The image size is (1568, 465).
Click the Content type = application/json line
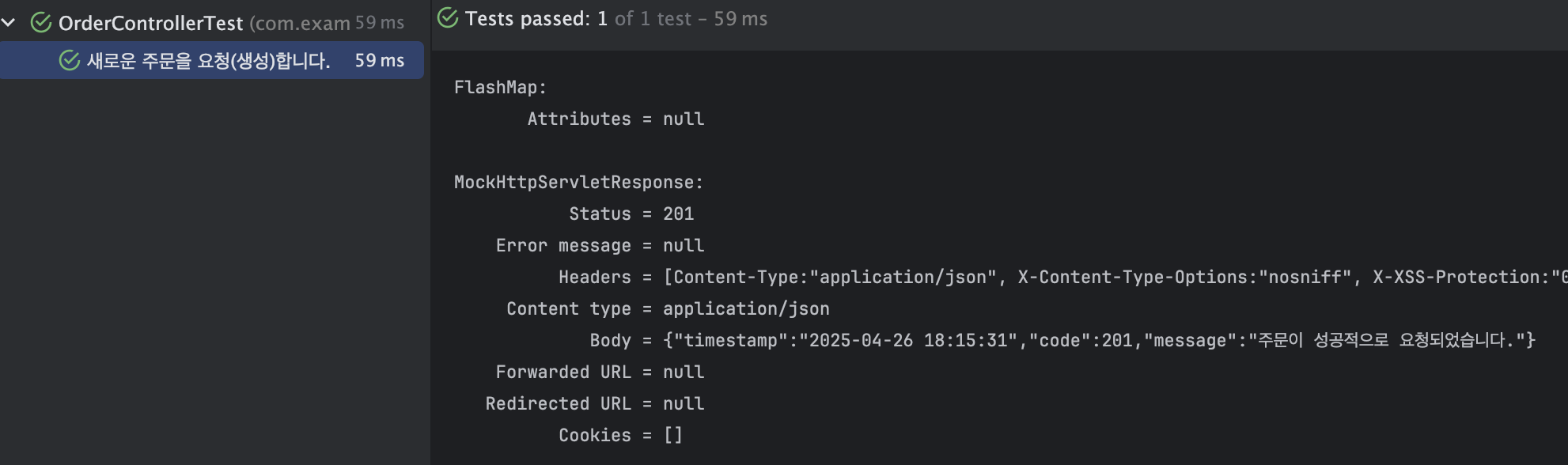point(668,308)
